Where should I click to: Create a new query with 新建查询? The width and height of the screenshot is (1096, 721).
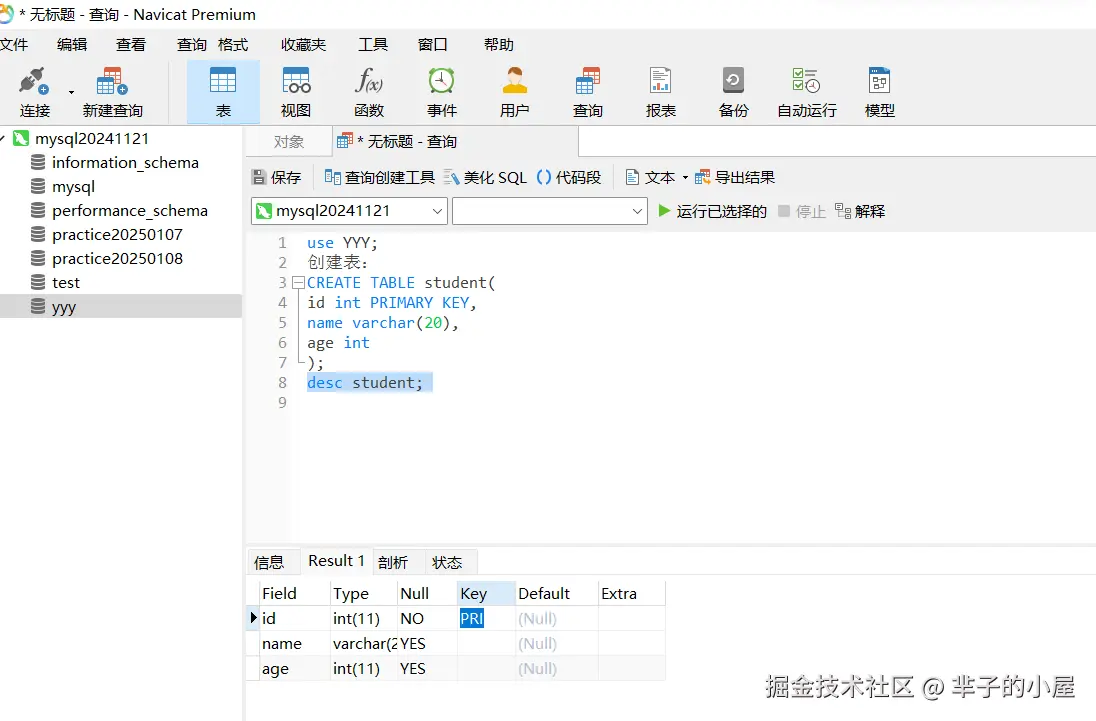click(x=113, y=92)
